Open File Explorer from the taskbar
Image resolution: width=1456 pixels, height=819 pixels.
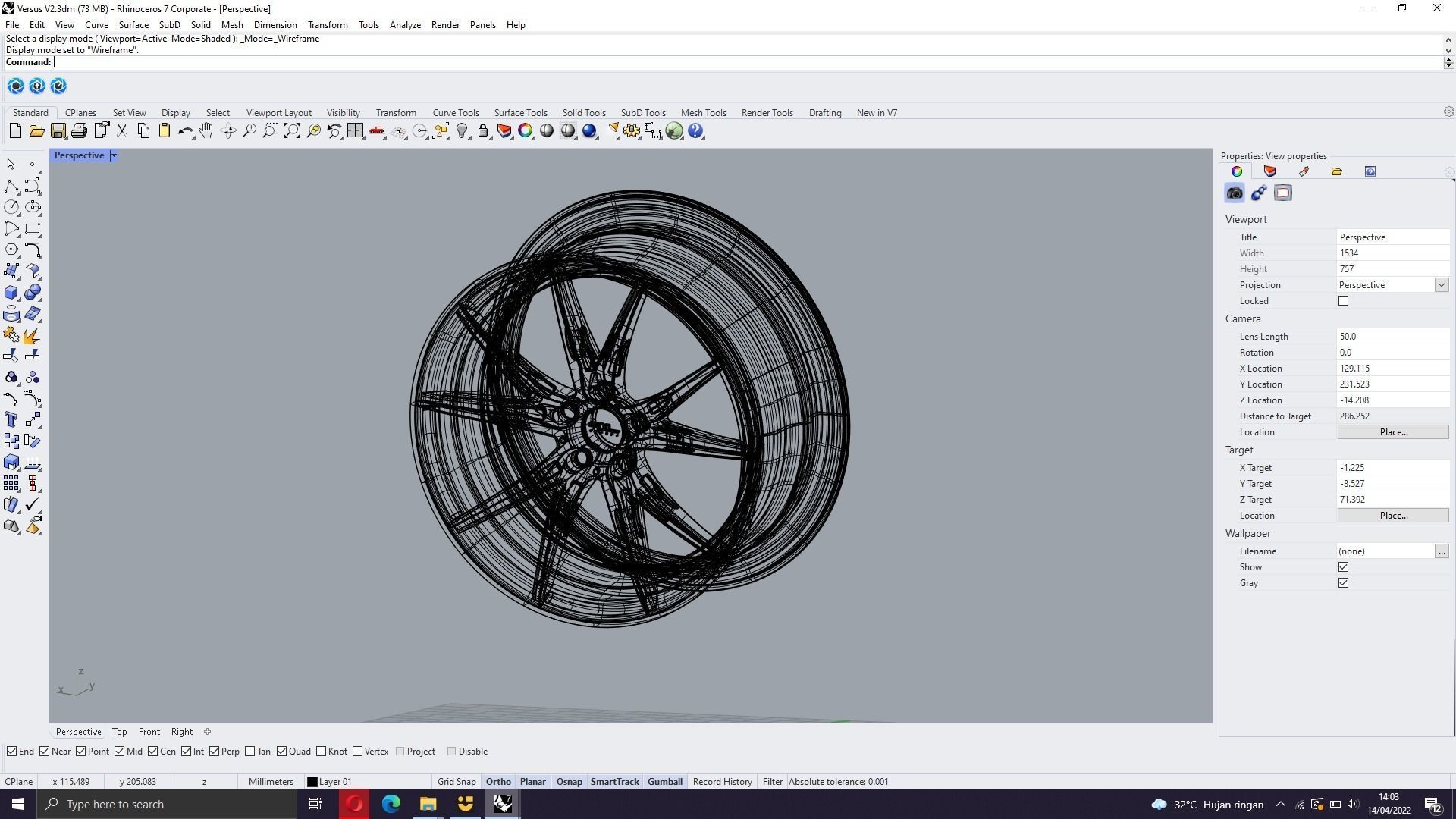pyautogui.click(x=428, y=805)
